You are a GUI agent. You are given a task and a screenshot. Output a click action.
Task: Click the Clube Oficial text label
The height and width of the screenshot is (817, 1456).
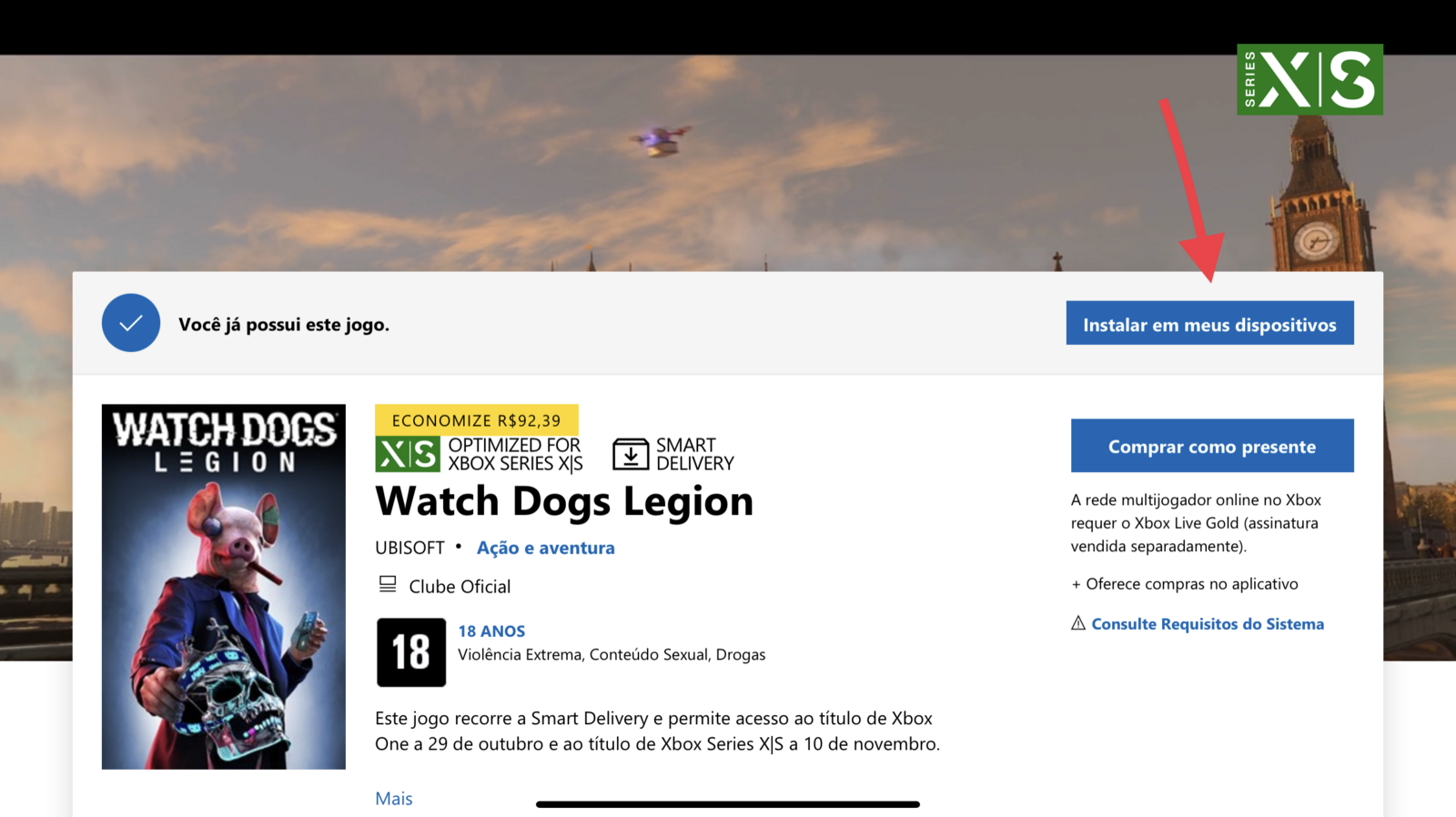pyautogui.click(x=460, y=587)
